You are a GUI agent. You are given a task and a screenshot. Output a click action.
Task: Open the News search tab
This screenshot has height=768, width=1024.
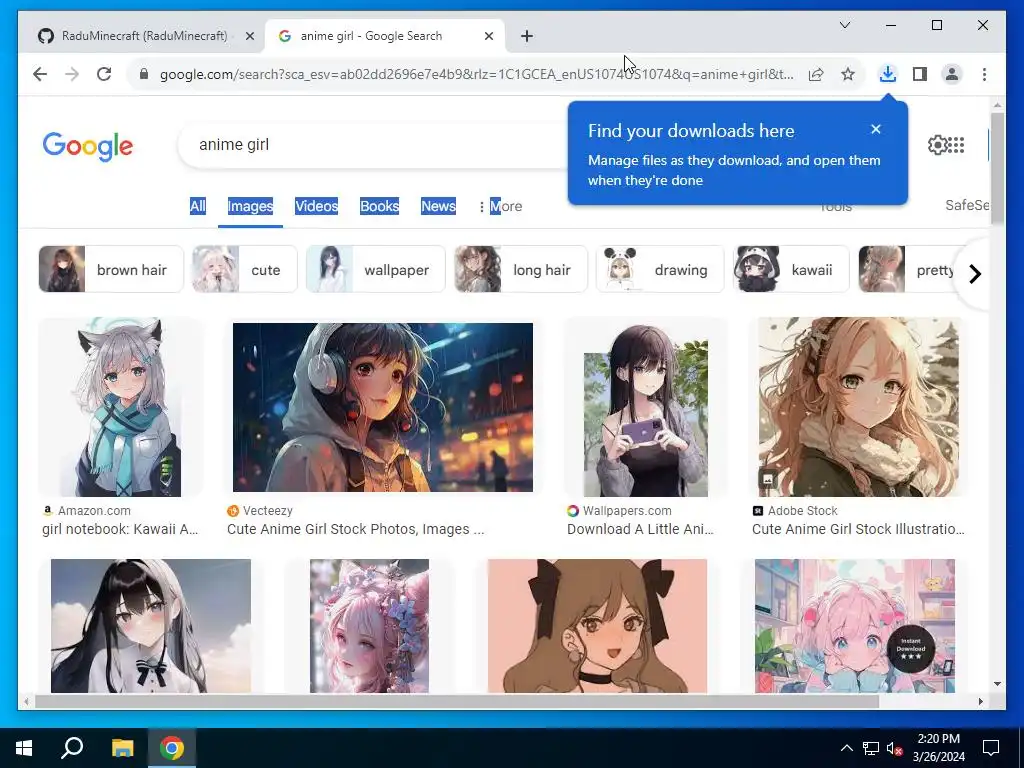click(438, 206)
